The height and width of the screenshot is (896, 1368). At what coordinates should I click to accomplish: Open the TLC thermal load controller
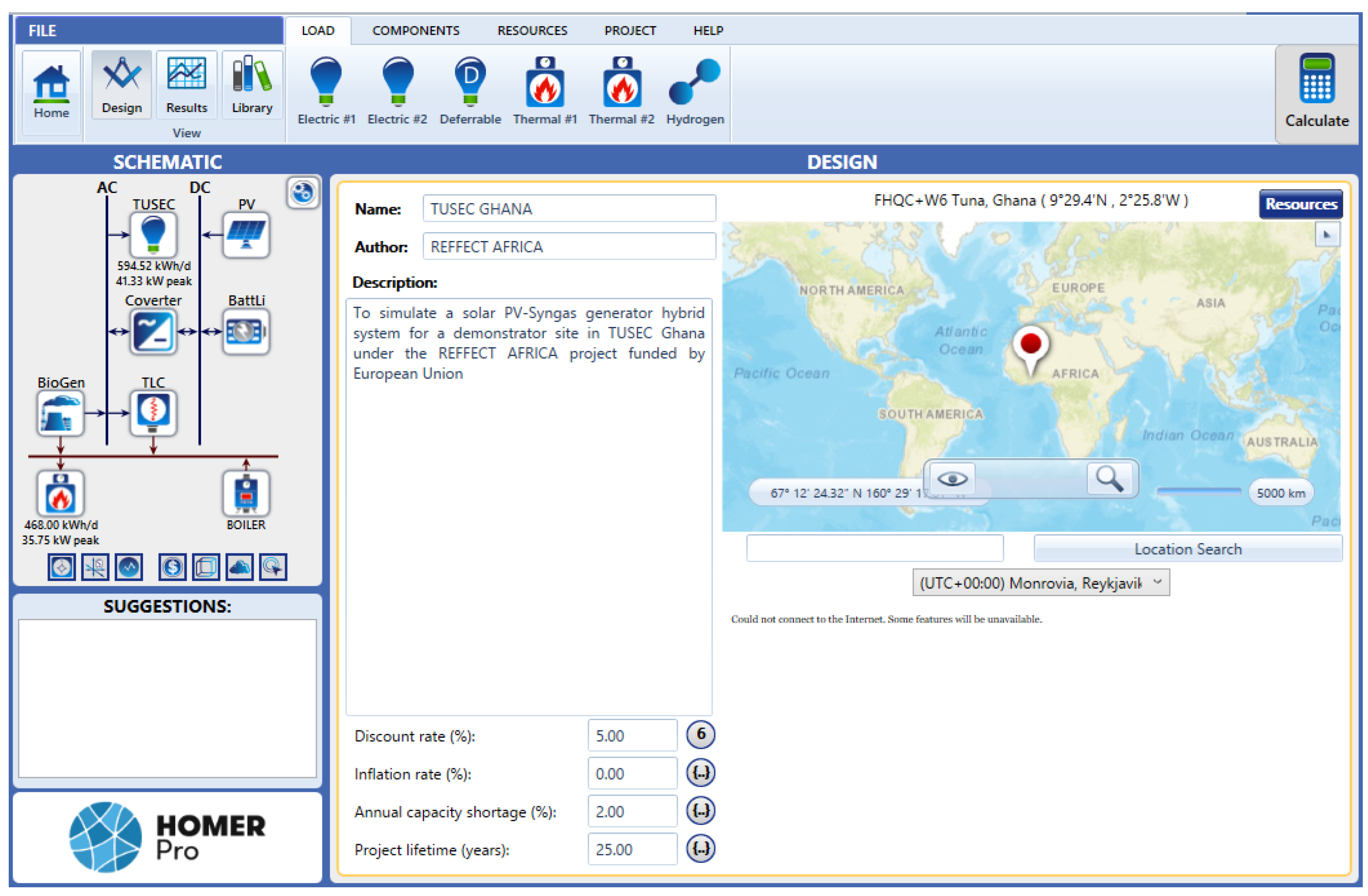point(153,413)
